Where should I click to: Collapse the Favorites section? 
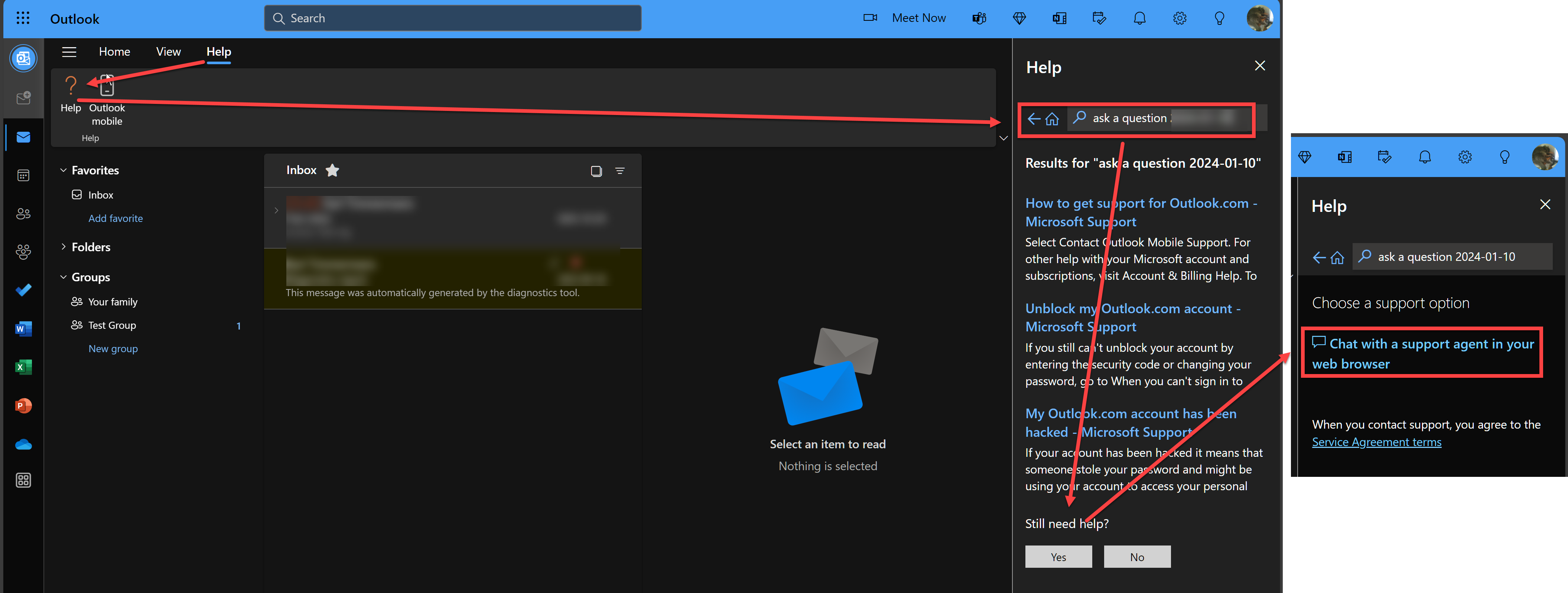(64, 170)
